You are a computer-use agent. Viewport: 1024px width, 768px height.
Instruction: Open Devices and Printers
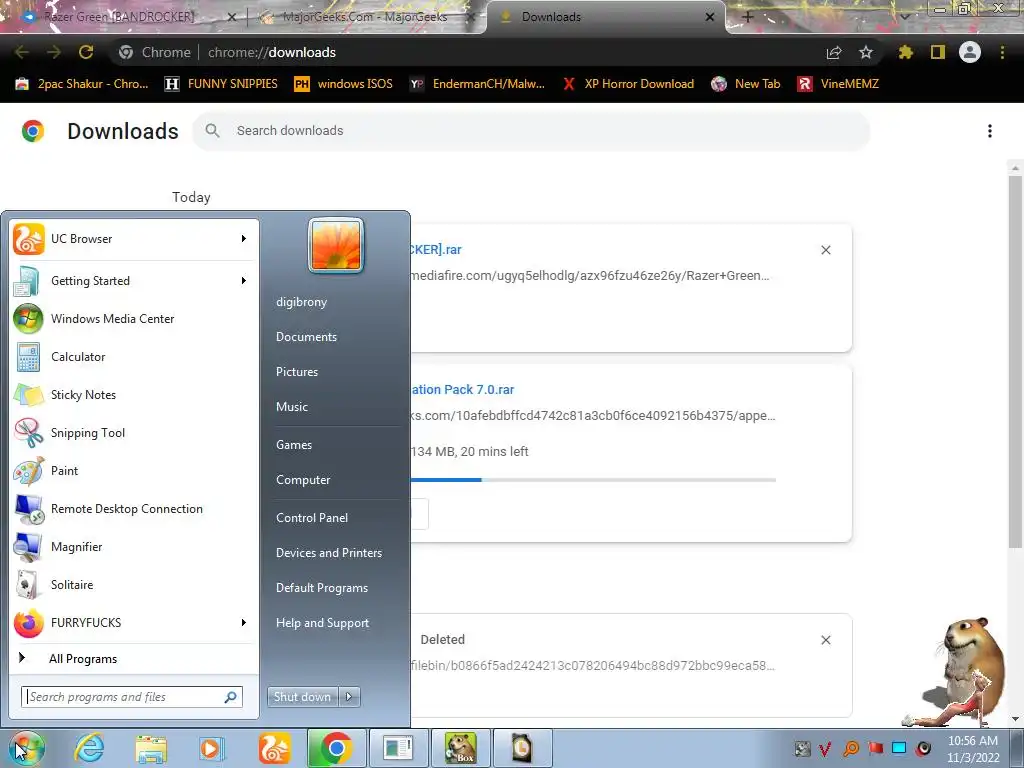coord(329,552)
